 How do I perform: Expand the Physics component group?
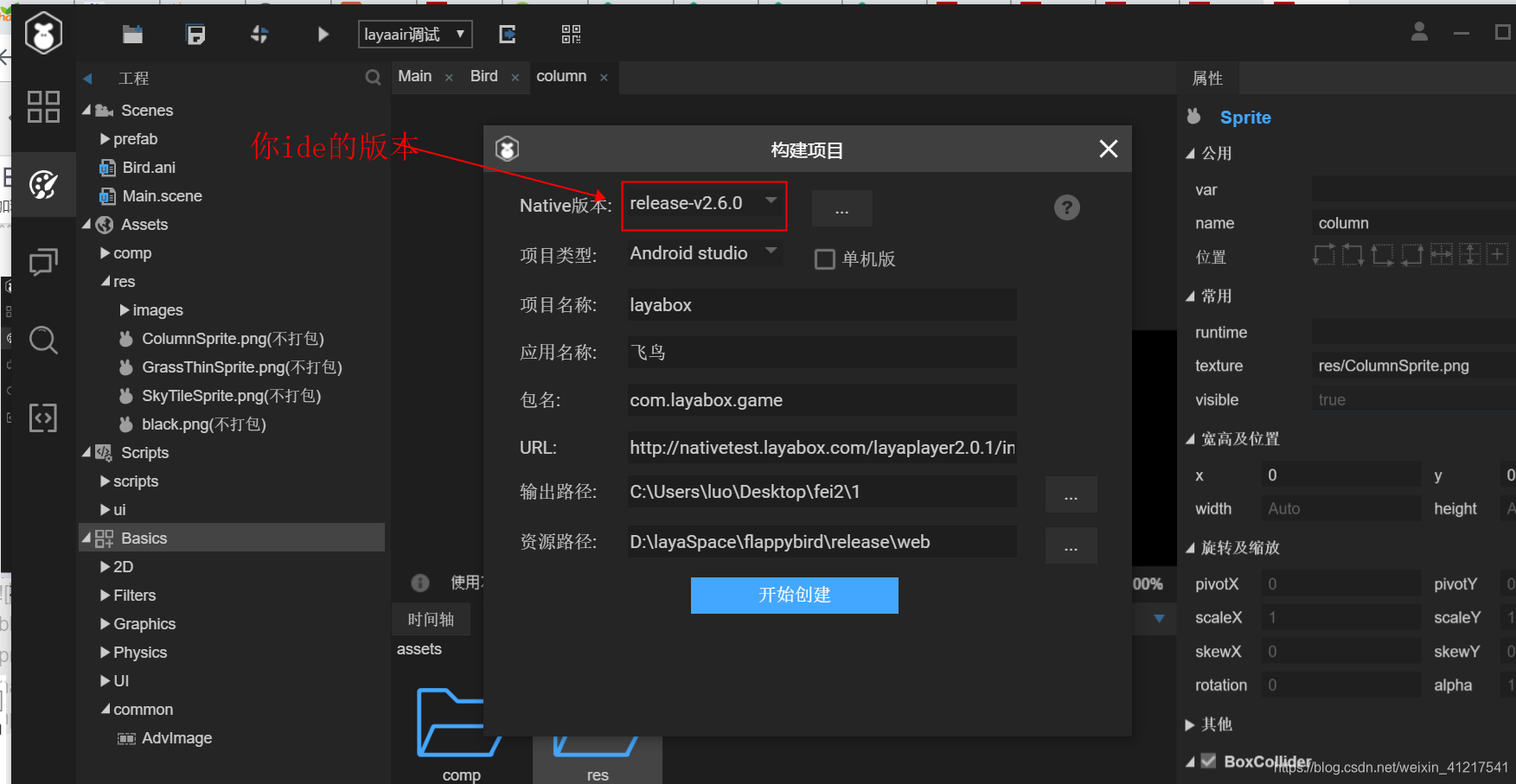(105, 653)
